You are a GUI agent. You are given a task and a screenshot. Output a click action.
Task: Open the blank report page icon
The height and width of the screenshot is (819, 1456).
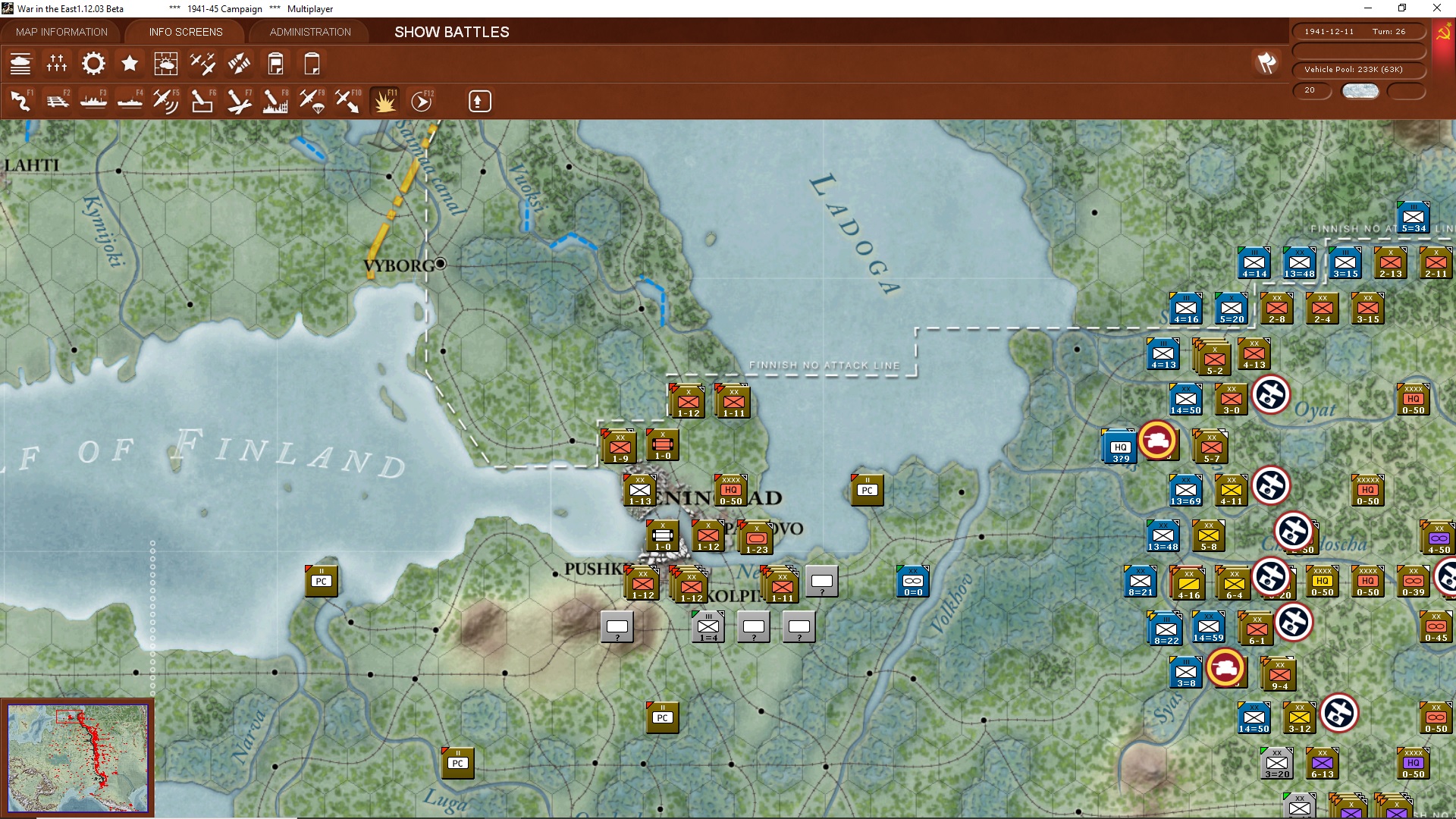[x=312, y=64]
